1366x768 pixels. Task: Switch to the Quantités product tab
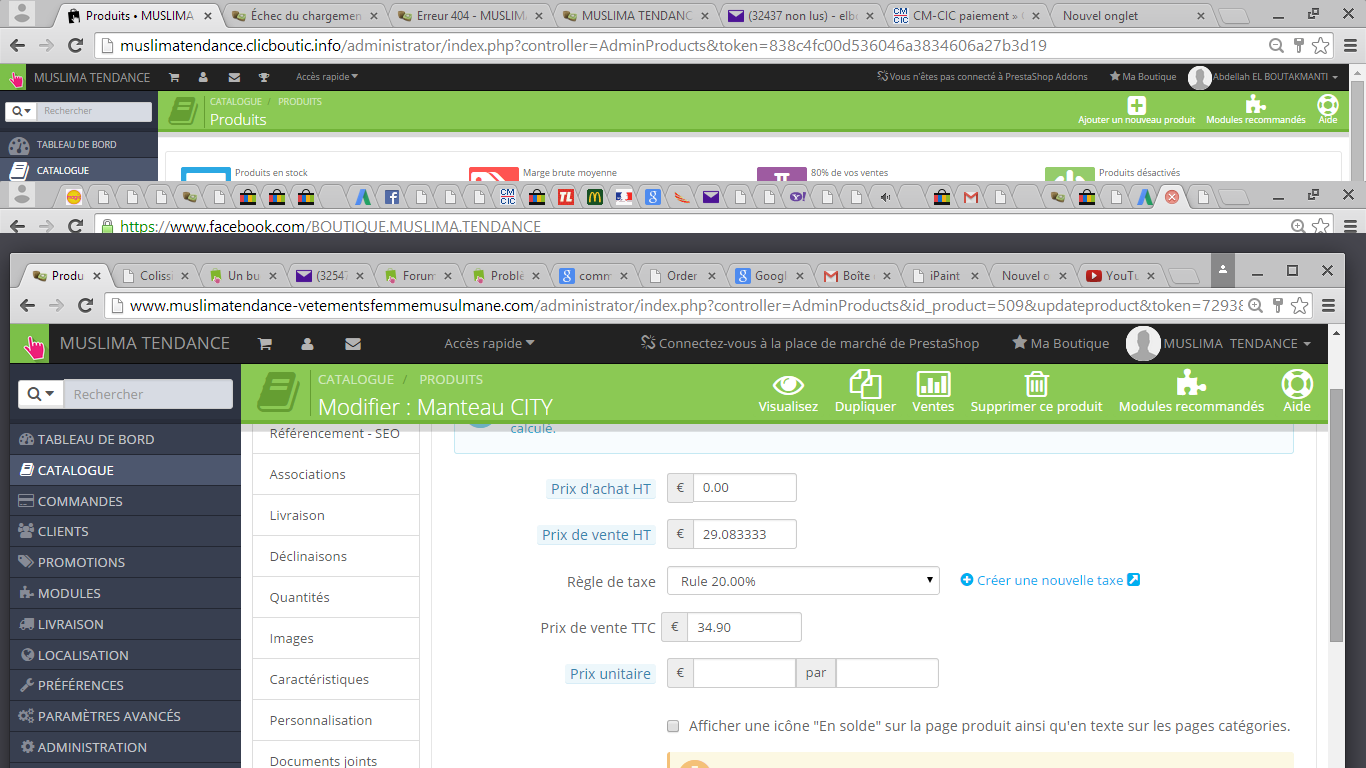click(336, 597)
